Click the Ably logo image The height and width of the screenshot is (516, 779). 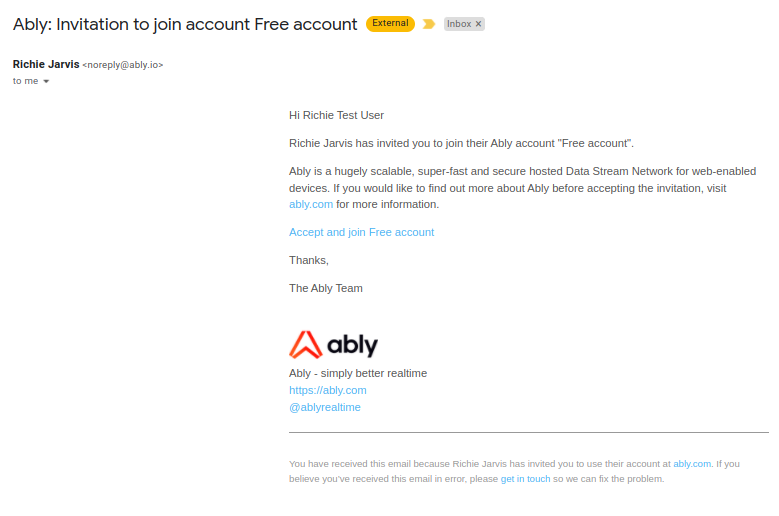tap(333, 345)
